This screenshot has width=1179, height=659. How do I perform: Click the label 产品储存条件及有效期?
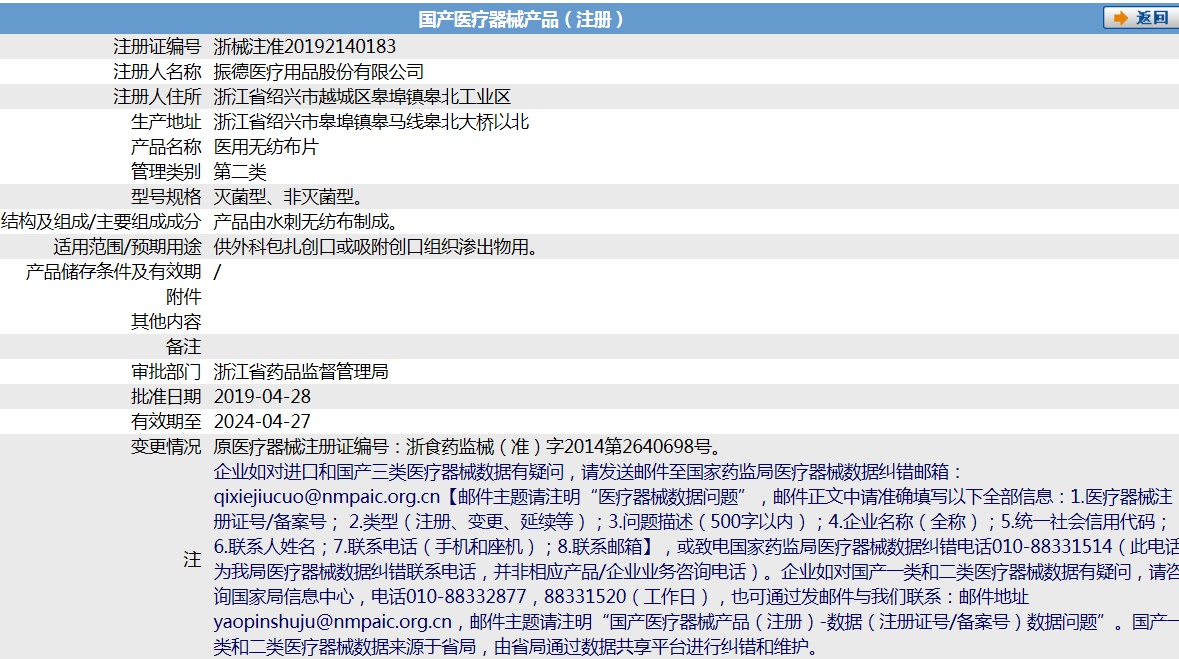click(x=114, y=272)
